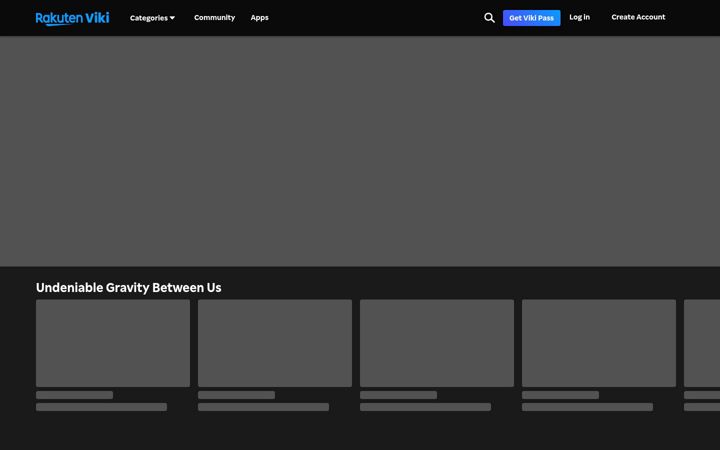Screen dimensions: 720x450
Task: Click the Rakuten Viki logo
Action: [73, 18]
